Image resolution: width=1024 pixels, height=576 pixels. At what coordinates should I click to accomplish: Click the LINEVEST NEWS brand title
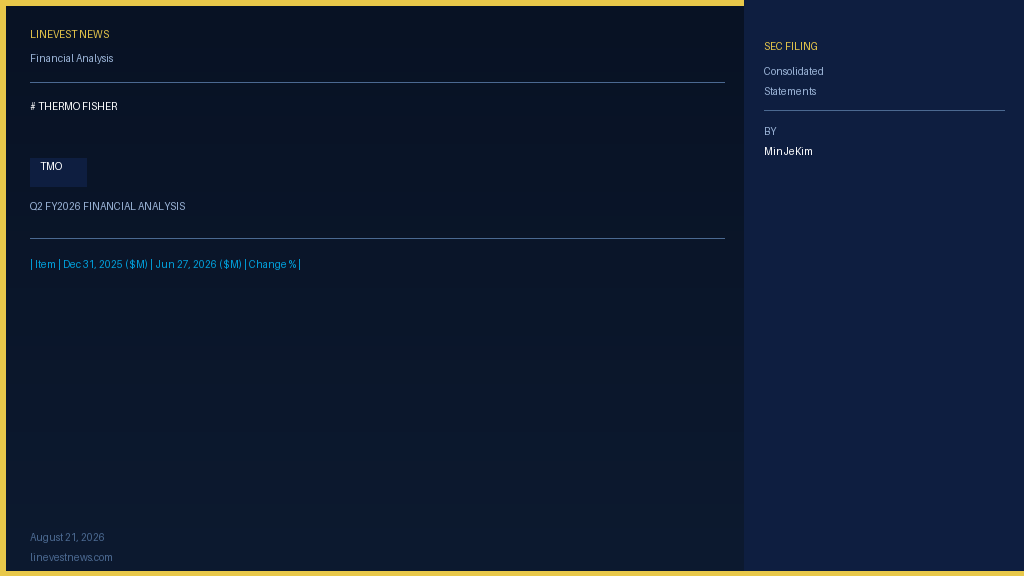69,35
